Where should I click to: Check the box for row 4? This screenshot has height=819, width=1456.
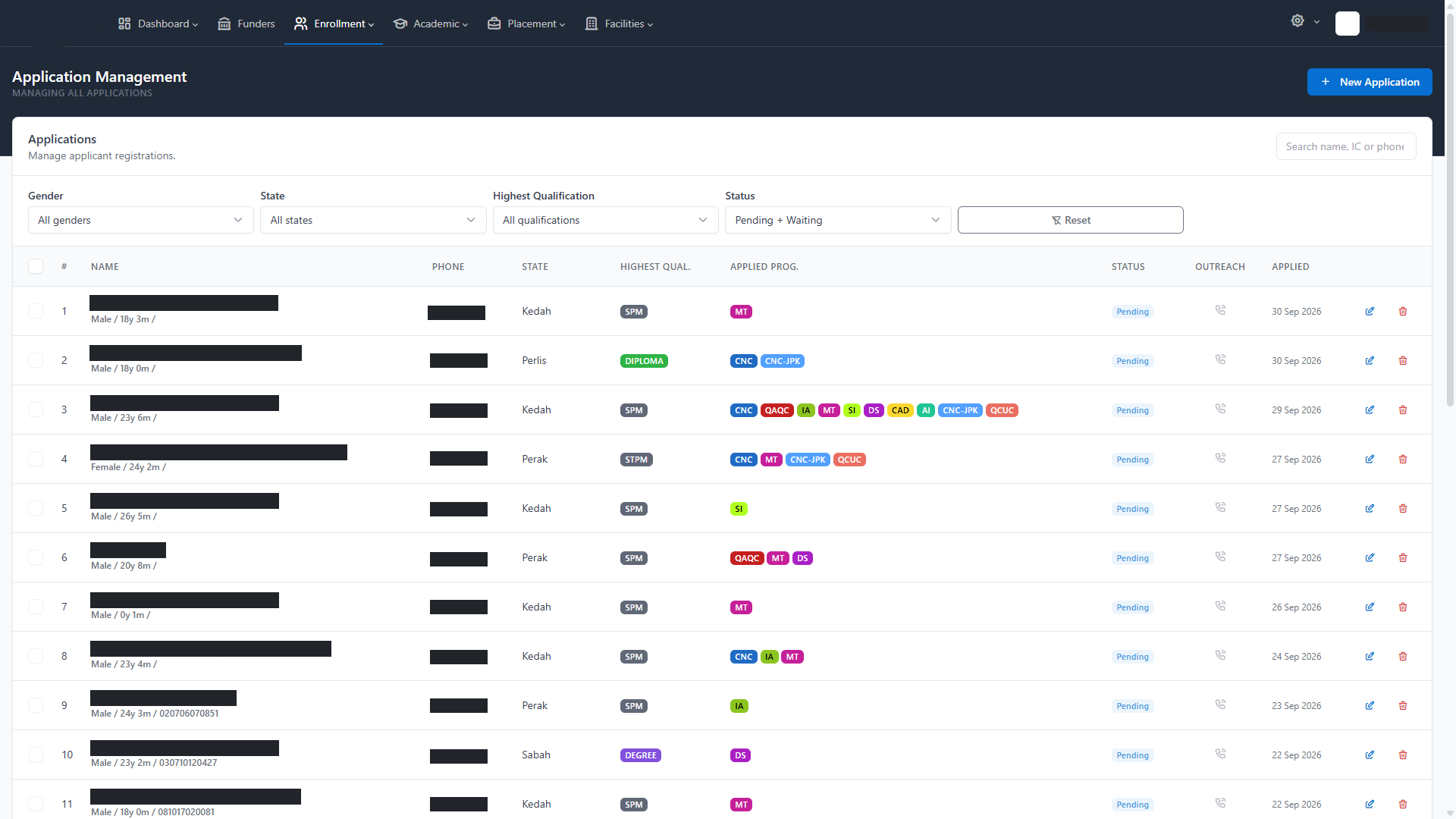36,459
